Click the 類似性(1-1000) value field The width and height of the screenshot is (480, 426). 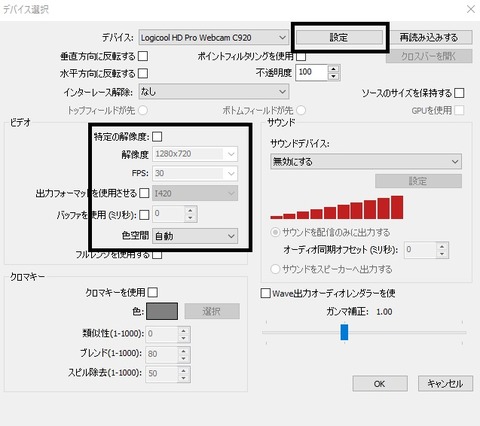[x=162, y=334]
